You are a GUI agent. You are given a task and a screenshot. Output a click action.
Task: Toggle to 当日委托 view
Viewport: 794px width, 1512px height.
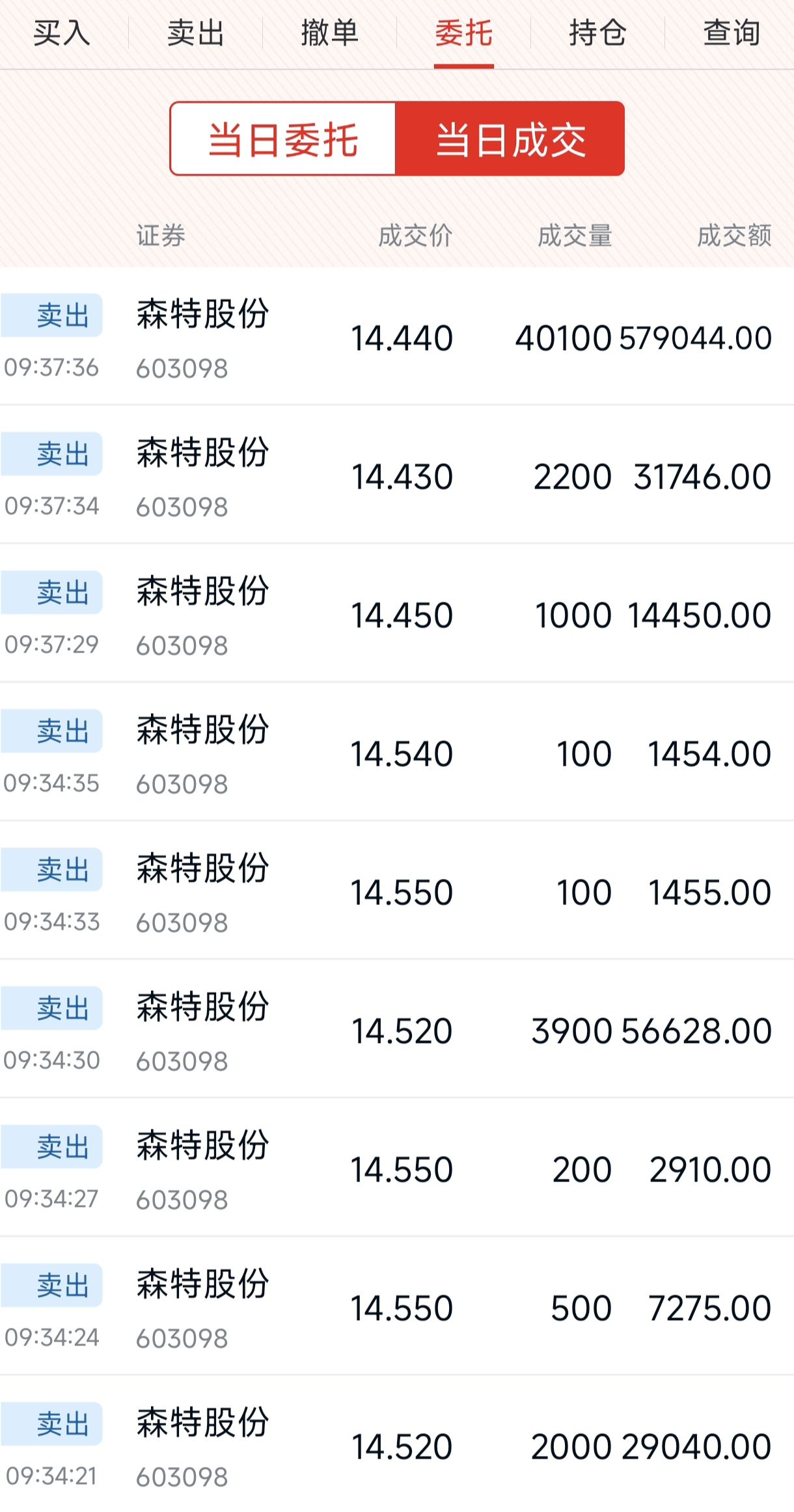click(x=283, y=139)
